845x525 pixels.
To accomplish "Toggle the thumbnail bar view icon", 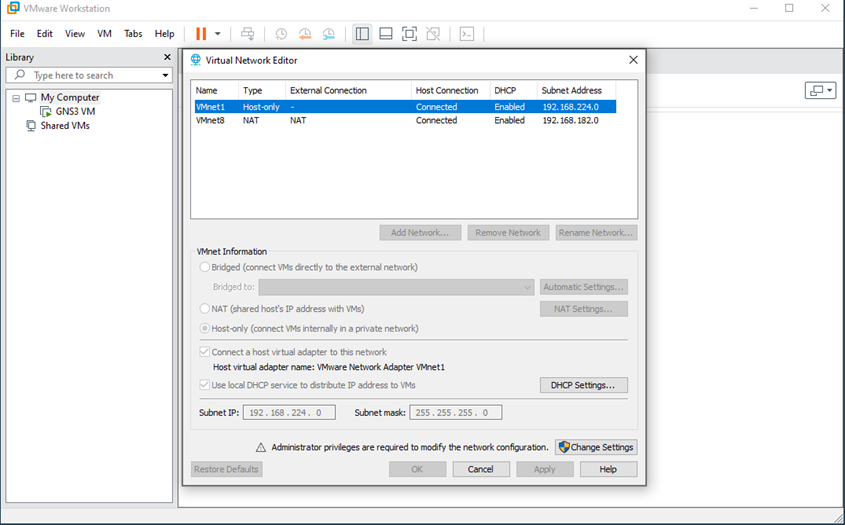I will point(386,34).
